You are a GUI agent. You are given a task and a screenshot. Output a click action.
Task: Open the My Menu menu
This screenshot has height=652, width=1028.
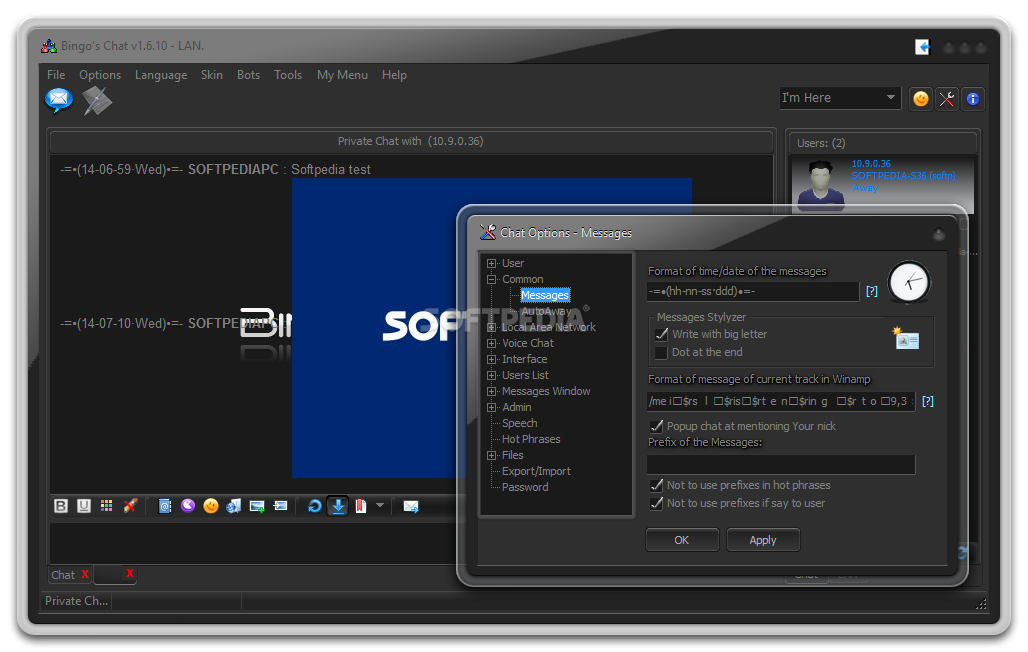point(342,75)
